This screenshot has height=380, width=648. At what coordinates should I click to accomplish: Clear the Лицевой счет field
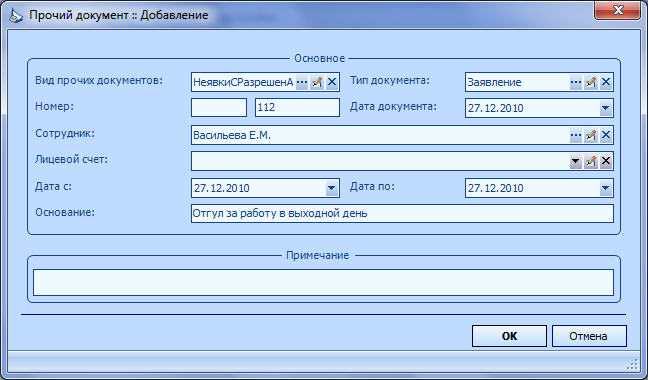606,161
